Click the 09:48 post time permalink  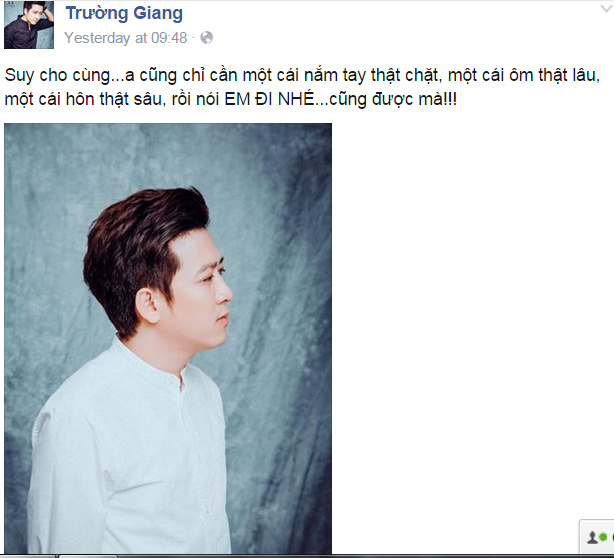pos(126,38)
